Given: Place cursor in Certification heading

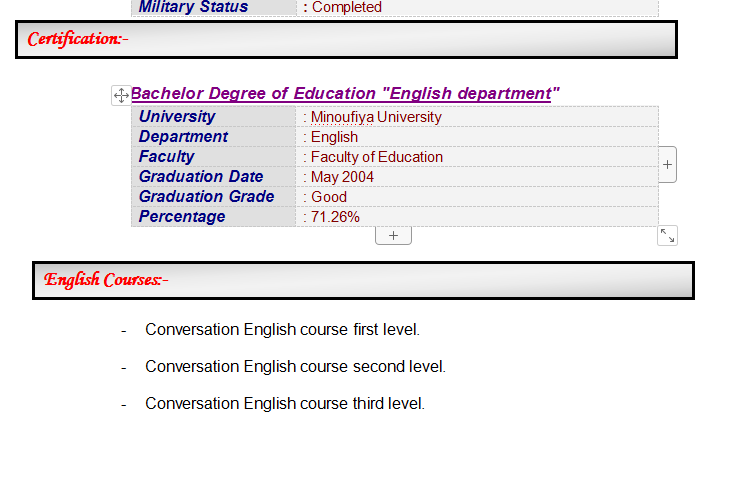Looking at the screenshot, I should (x=77, y=39).
